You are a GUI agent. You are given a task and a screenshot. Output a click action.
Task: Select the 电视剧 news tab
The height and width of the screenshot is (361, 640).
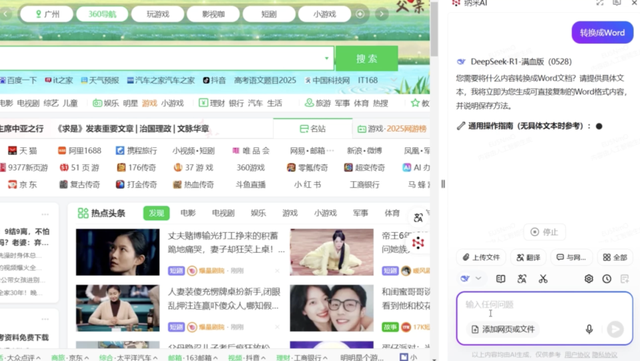(223, 213)
